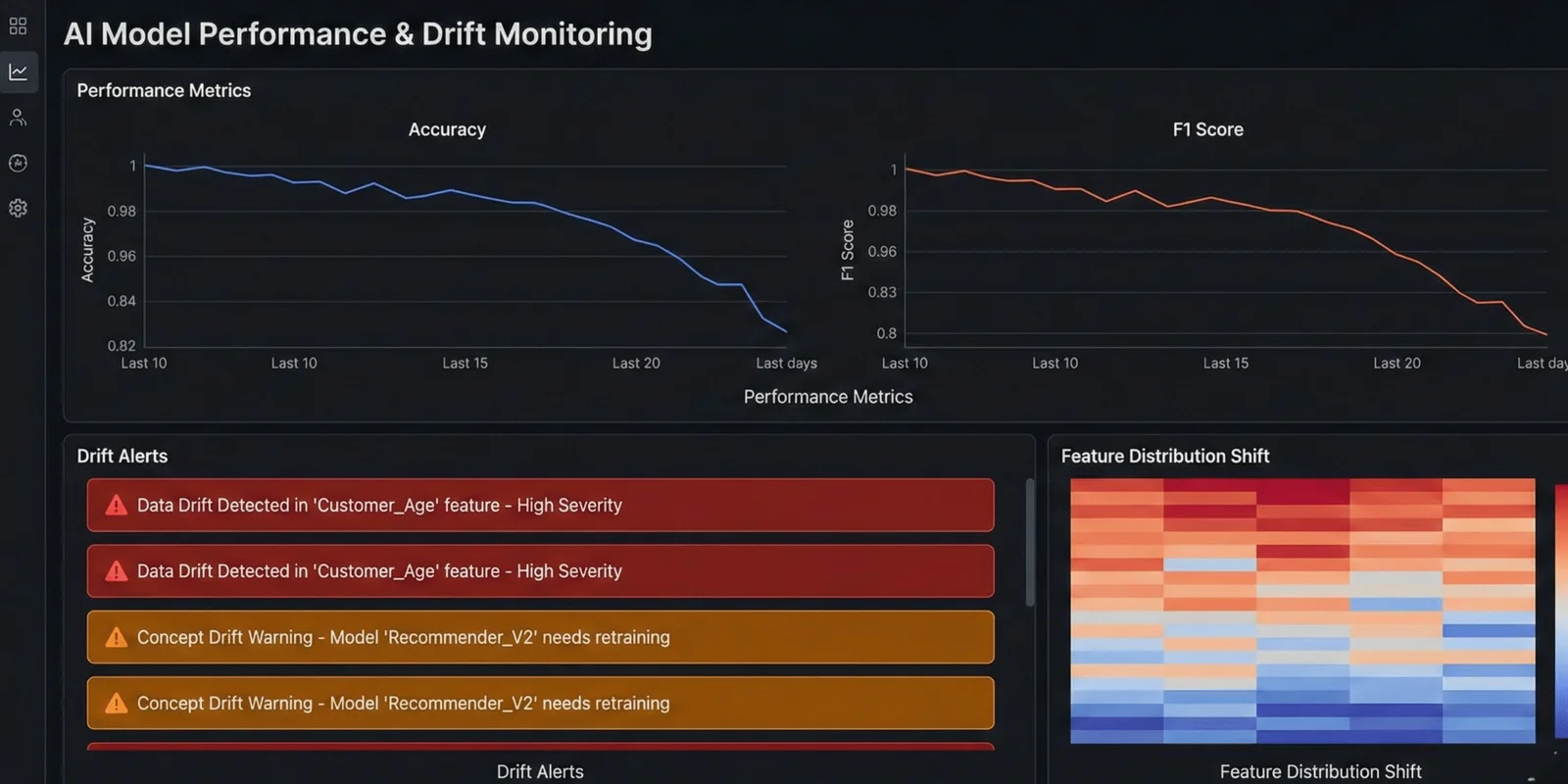Open first red Customer_Age High Severity alert
The height and width of the screenshot is (784, 1568).
(540, 505)
